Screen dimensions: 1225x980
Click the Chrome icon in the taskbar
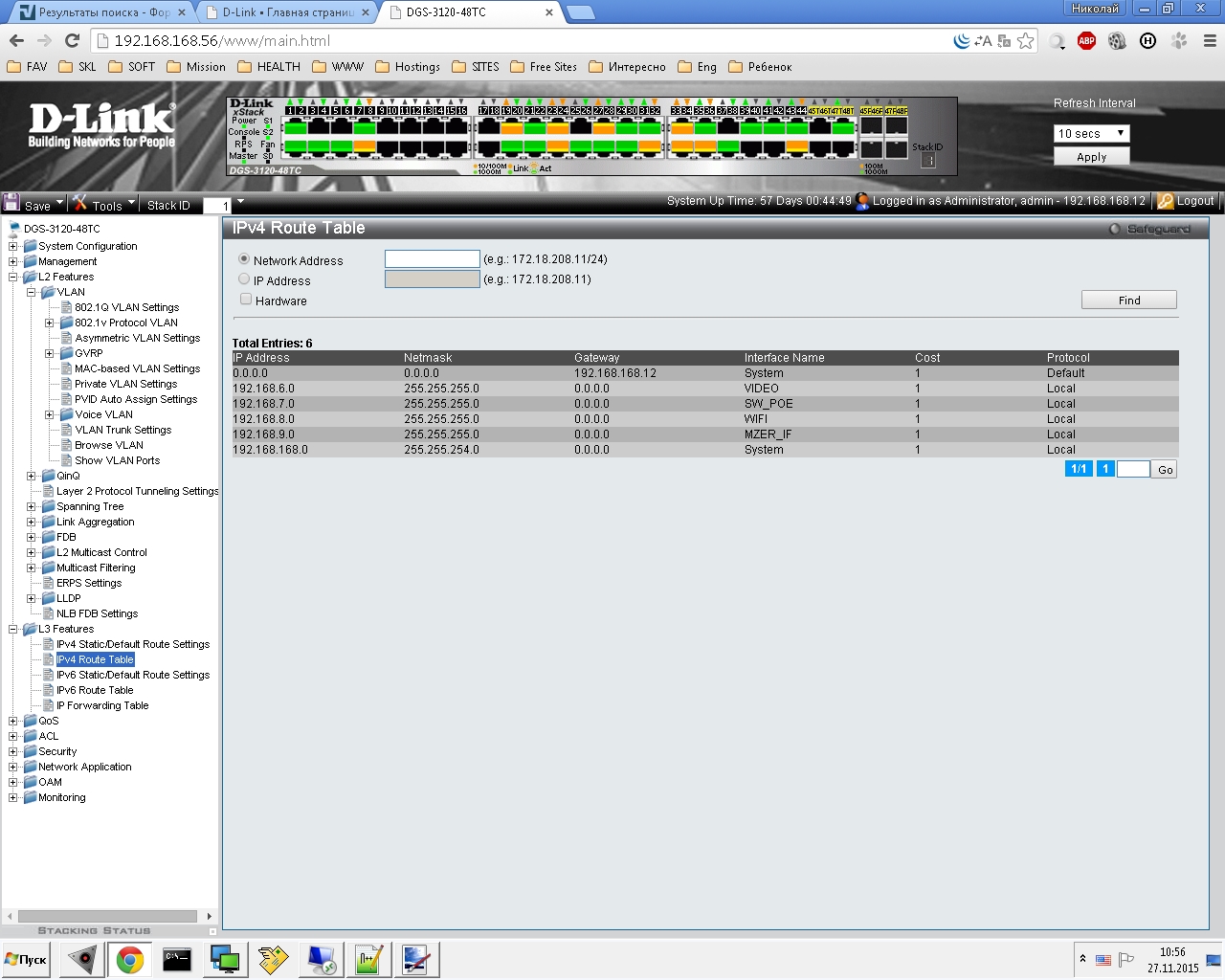coord(129,959)
